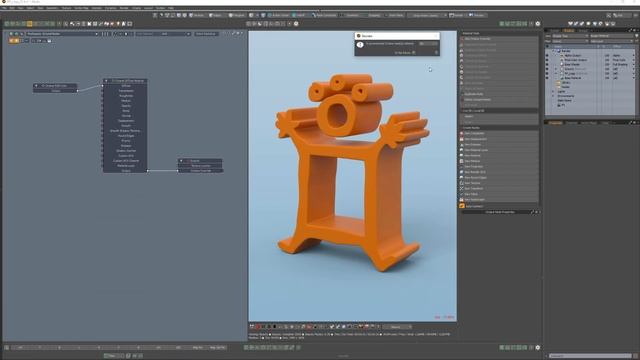The height and width of the screenshot is (360, 640).
Task: Toggle the orange Auto Connect button
Action: 462,206
